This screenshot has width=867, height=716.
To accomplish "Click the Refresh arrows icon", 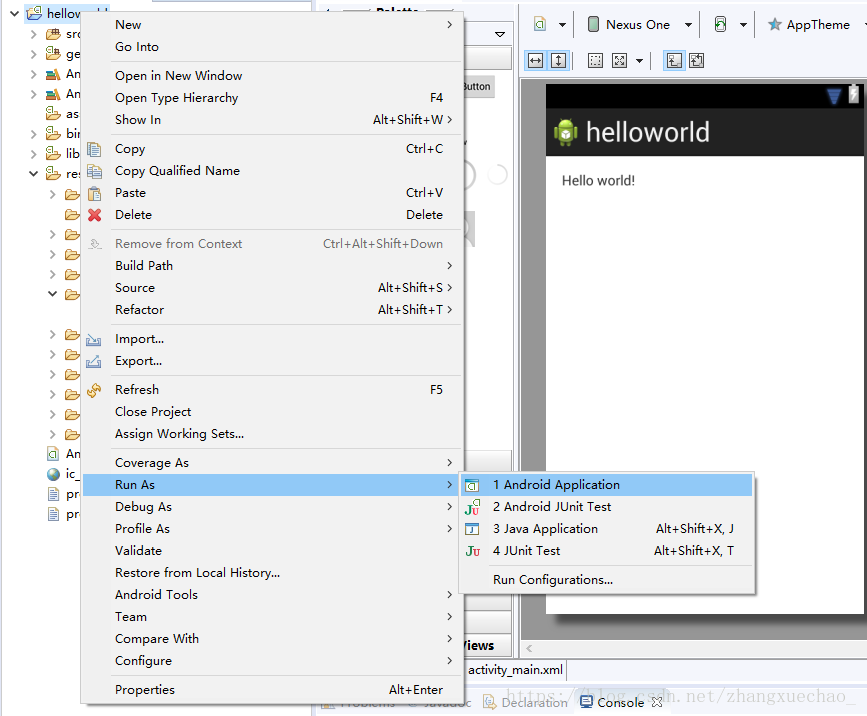I will [94, 390].
